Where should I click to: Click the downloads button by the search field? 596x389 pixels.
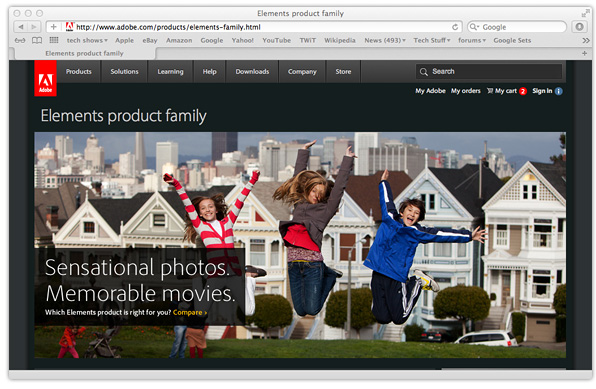pyautogui.click(x=579, y=27)
